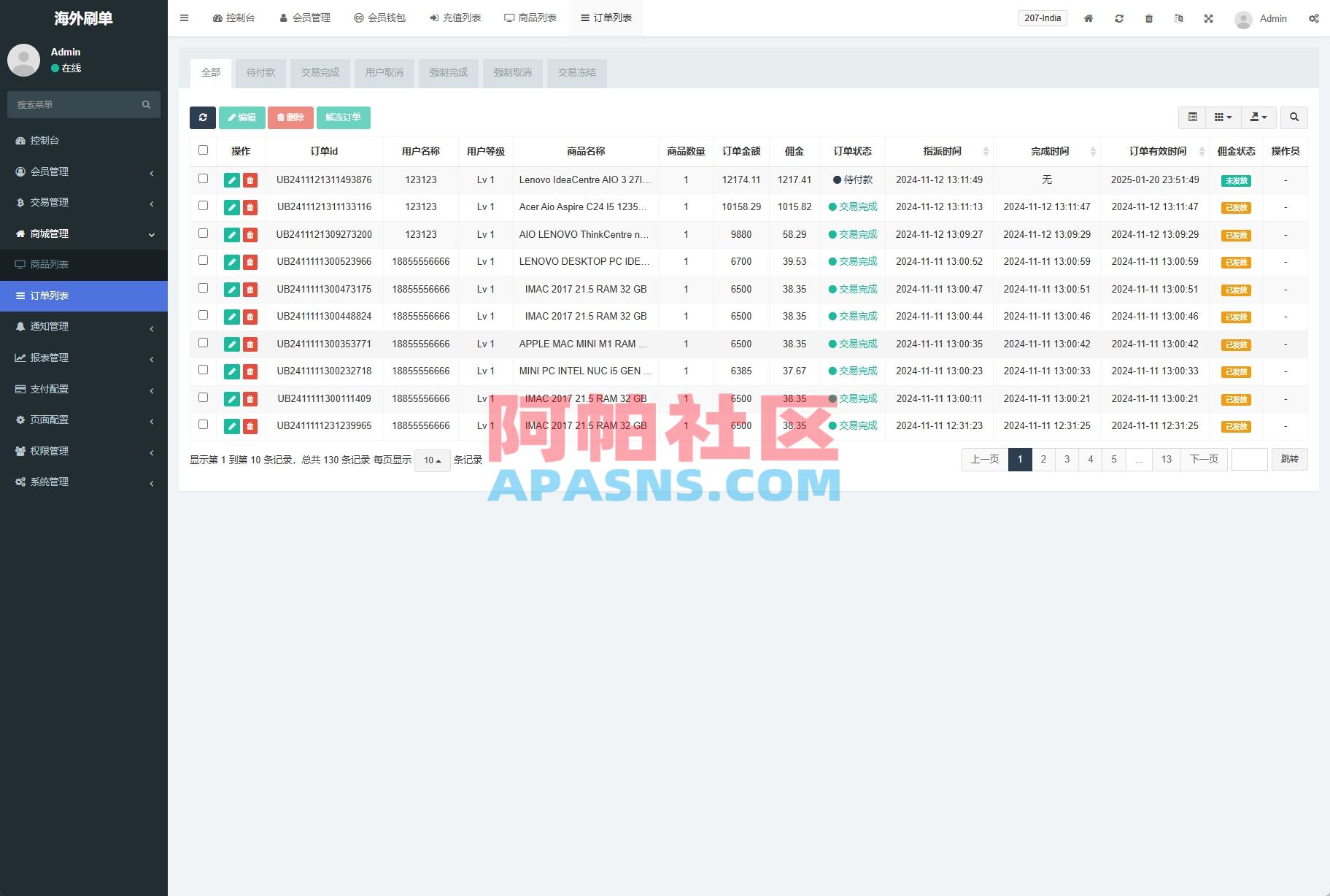Delete order UB2411111231239965 with its trash icon
1330x896 pixels.
coord(250,425)
